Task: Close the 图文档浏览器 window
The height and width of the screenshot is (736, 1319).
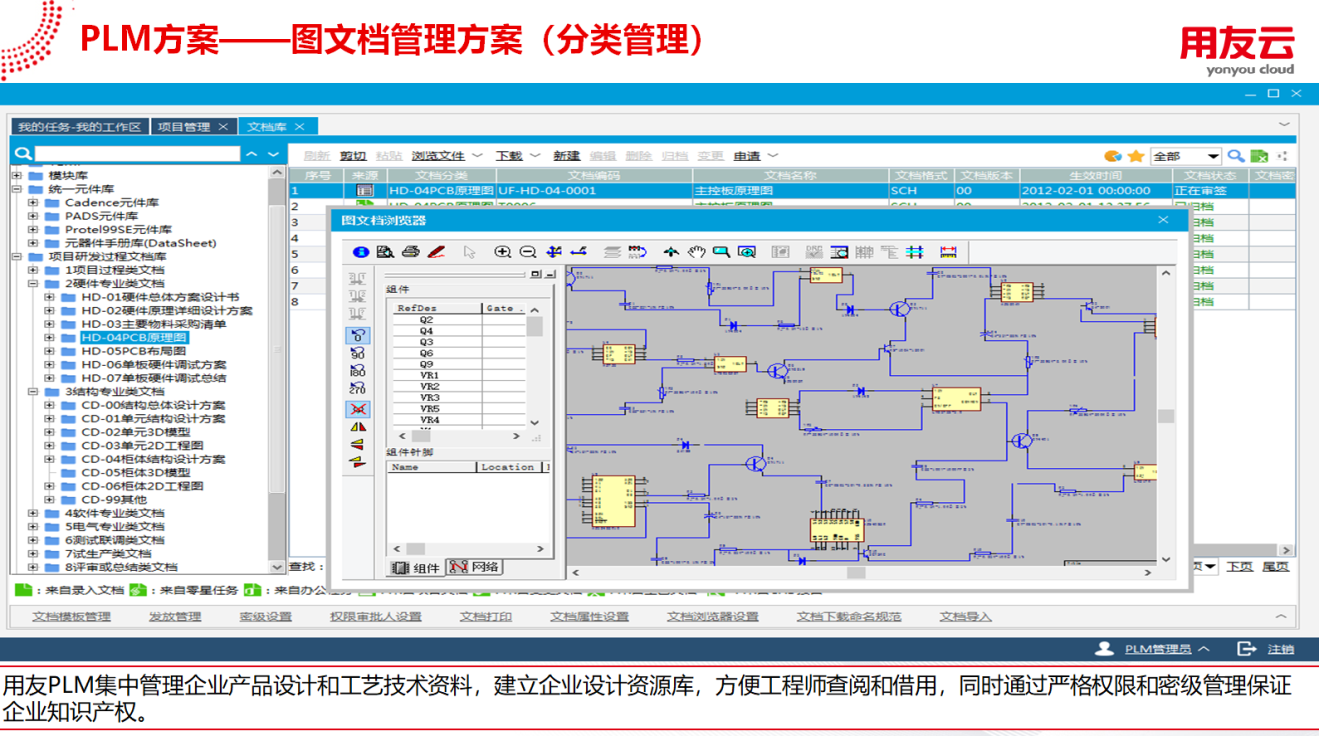Action: pyautogui.click(x=1163, y=220)
